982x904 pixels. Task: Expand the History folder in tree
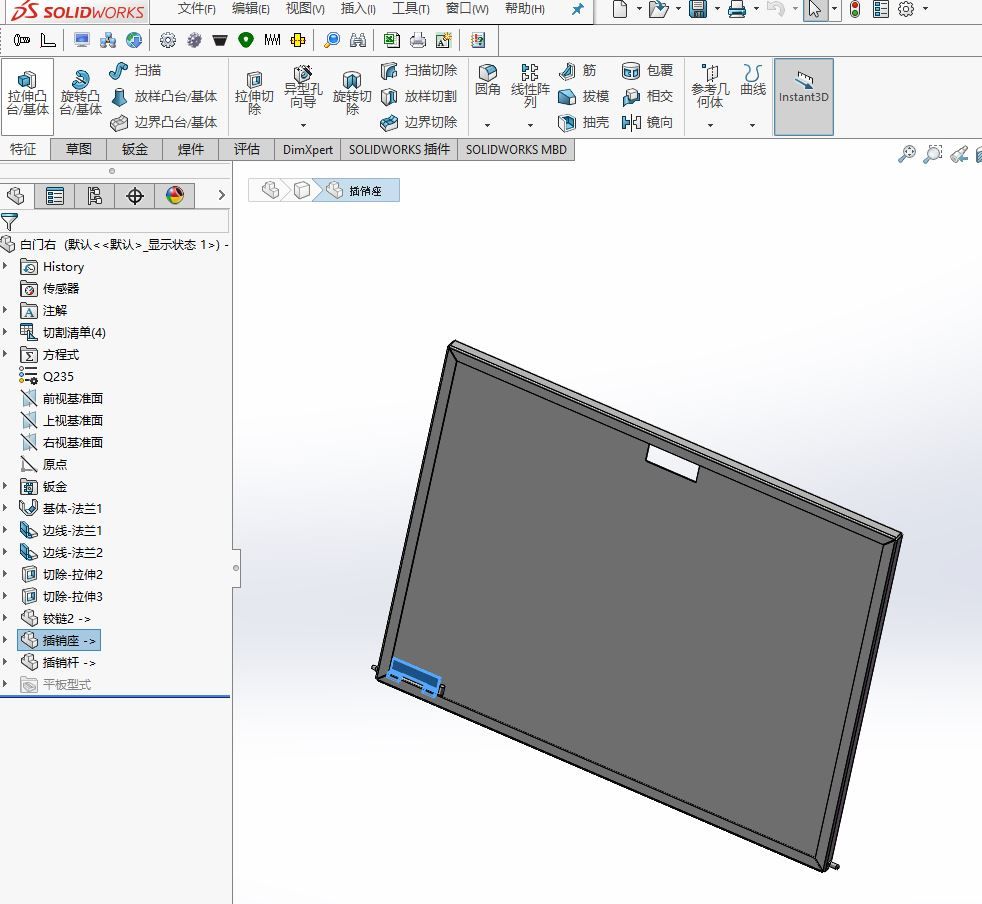(x=6, y=266)
